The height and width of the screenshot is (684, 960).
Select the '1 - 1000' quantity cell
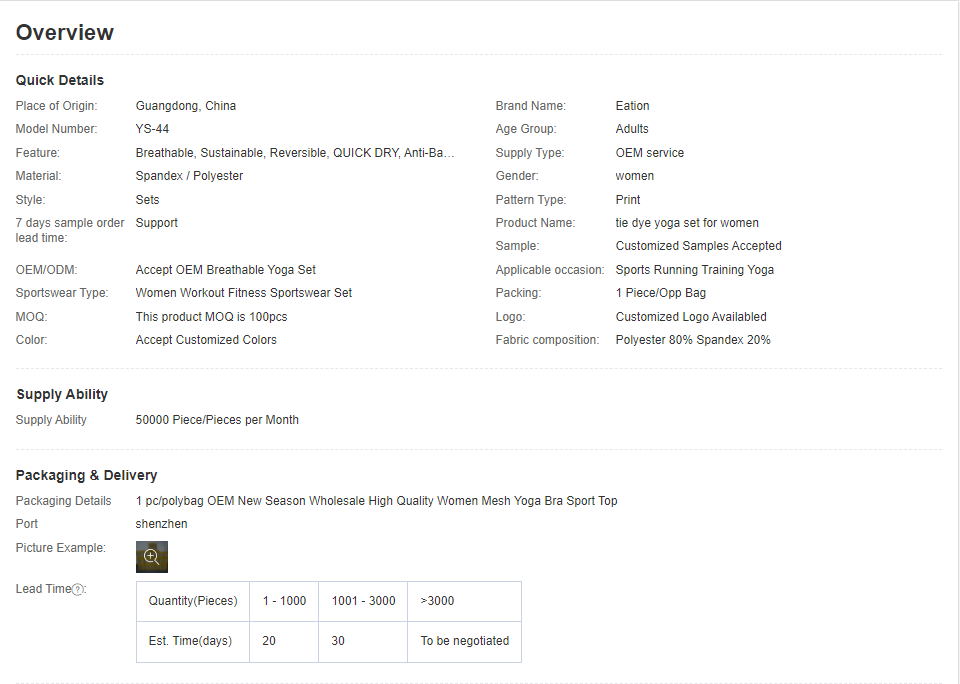point(284,601)
